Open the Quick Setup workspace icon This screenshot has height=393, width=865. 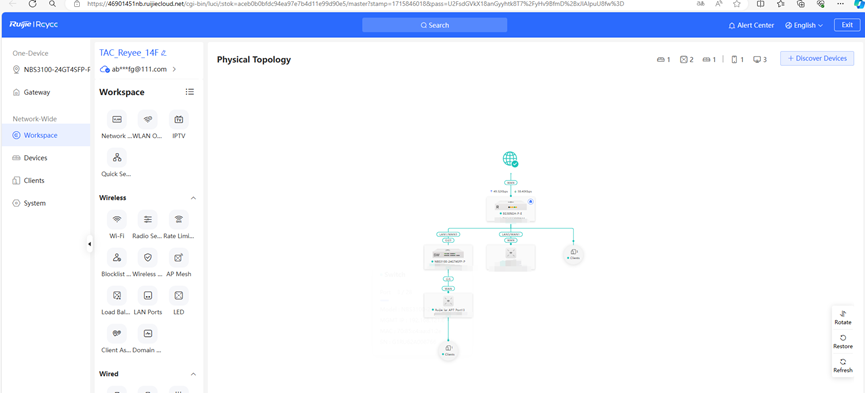click(x=116, y=157)
